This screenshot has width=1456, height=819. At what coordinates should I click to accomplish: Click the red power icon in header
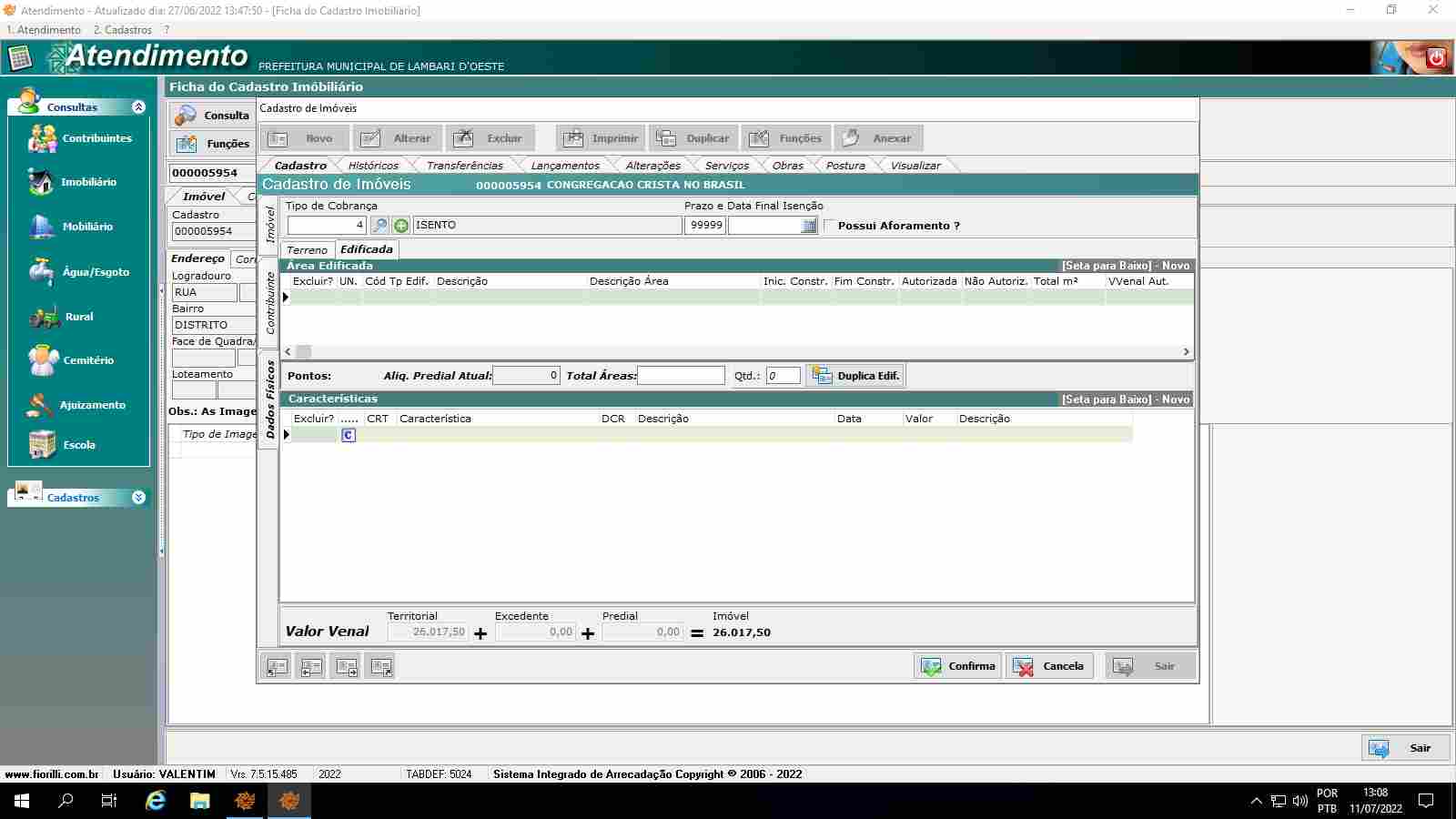coord(1436,58)
